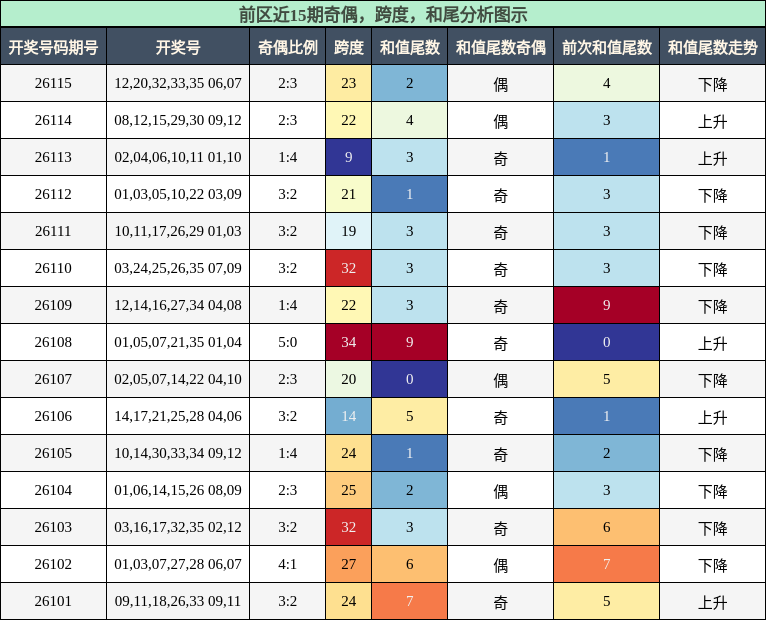Click span value 21 in row 26112
The height and width of the screenshot is (620, 766).
tap(348, 194)
